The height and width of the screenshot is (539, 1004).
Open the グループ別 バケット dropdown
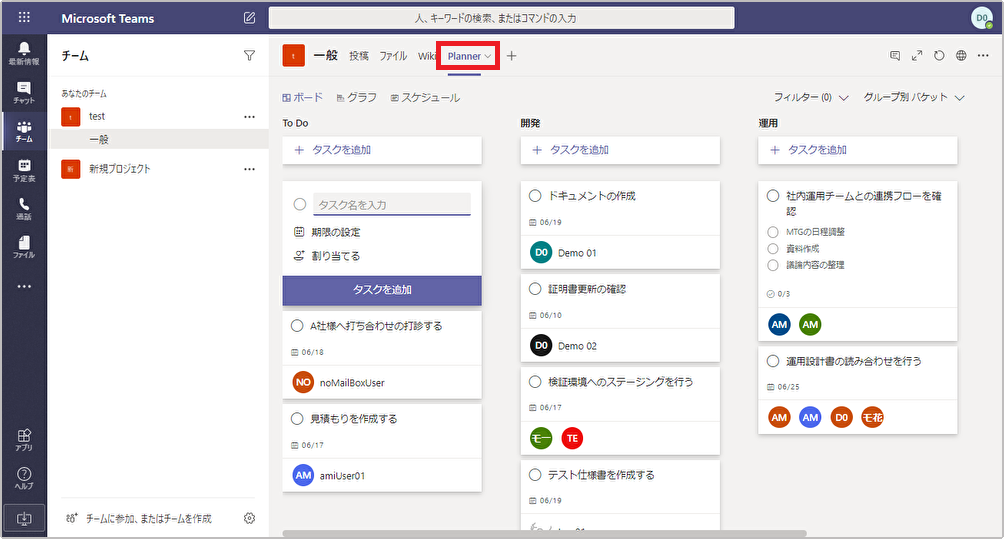pyautogui.click(x=914, y=97)
